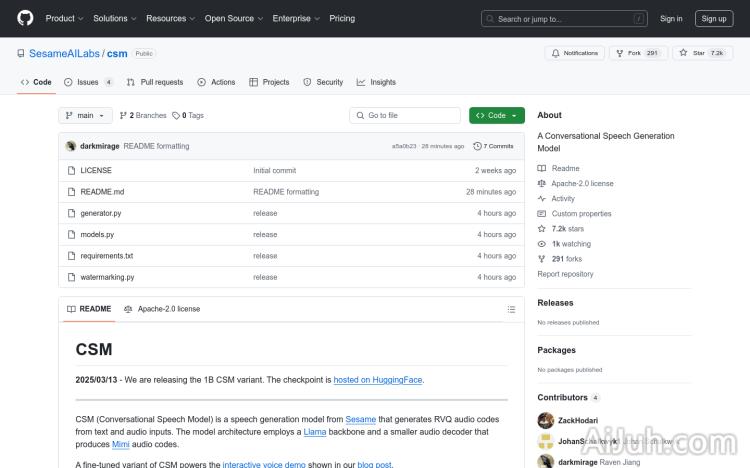The width and height of the screenshot is (750, 468).
Task: Select the Apache-2.0 license tab
Action: click(x=162, y=309)
